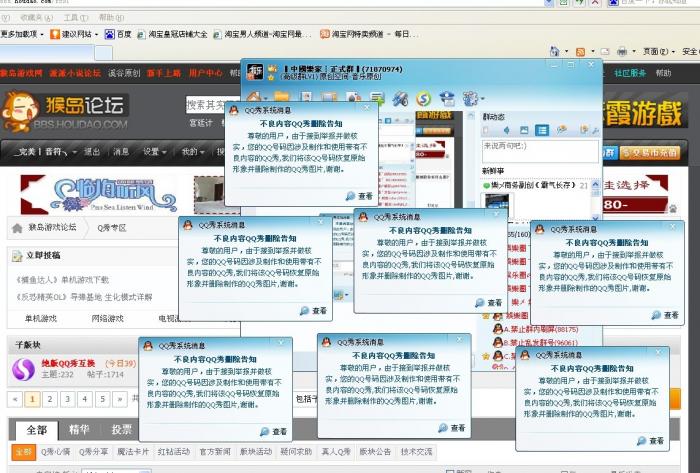
Task: Click 新手上路 in the site header
Action: (164, 73)
